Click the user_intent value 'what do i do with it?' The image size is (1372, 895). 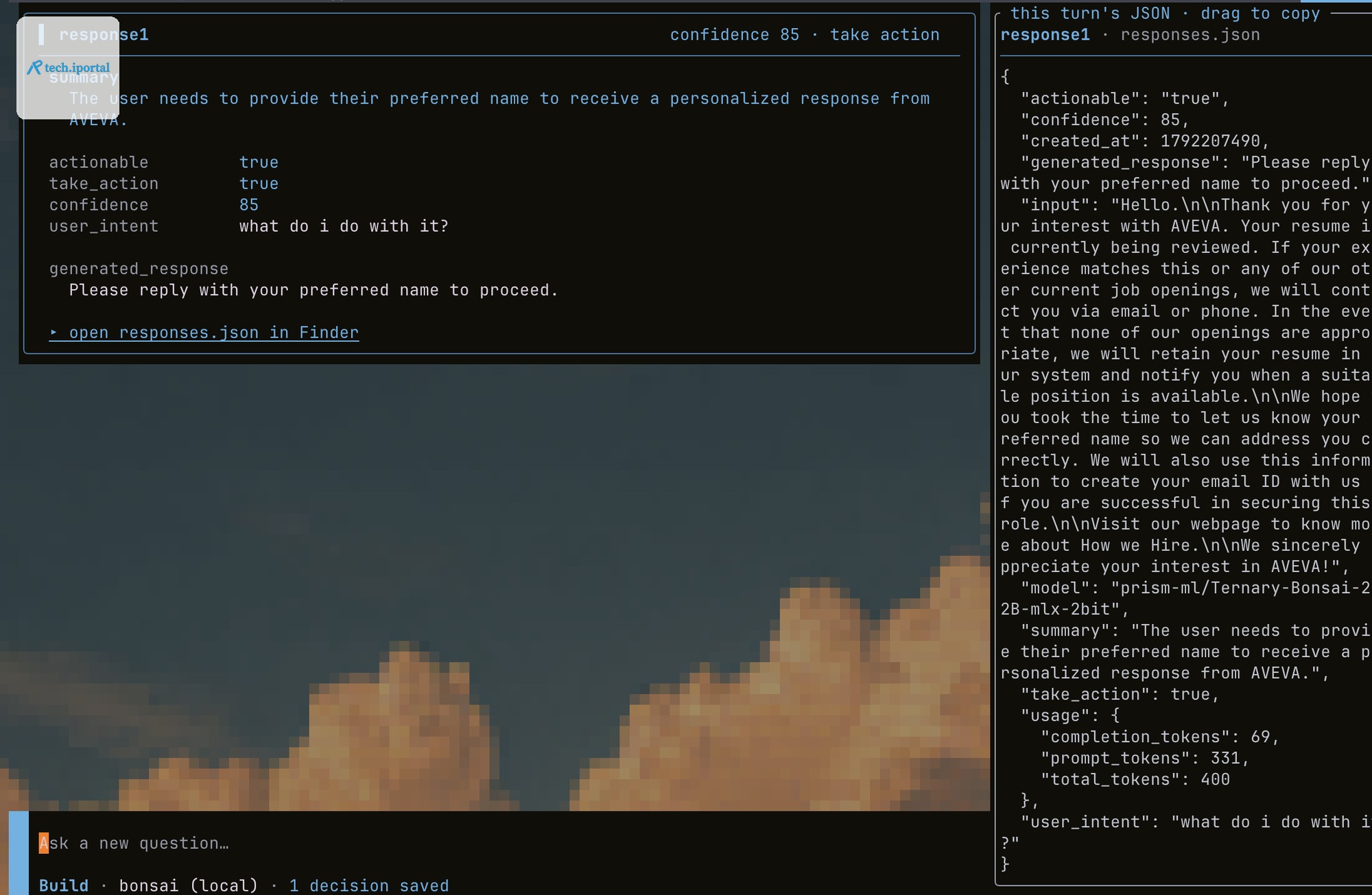pyautogui.click(x=344, y=226)
